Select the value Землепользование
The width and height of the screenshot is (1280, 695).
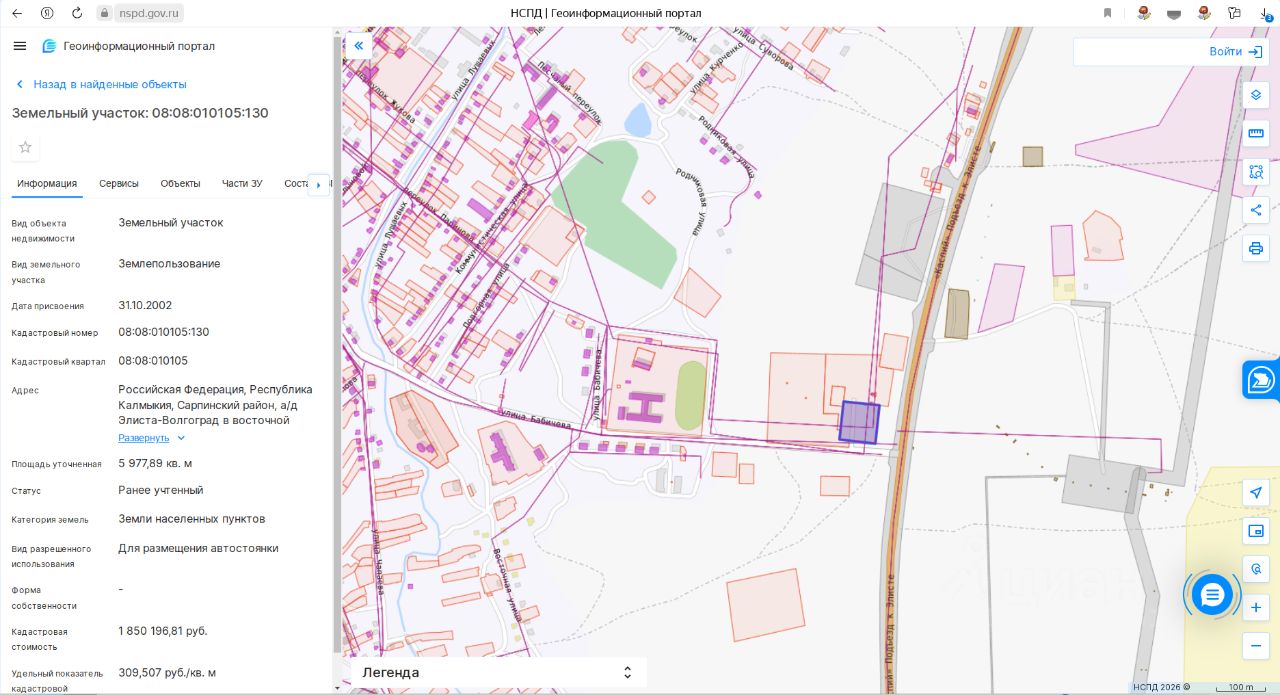pyautogui.click(x=169, y=264)
